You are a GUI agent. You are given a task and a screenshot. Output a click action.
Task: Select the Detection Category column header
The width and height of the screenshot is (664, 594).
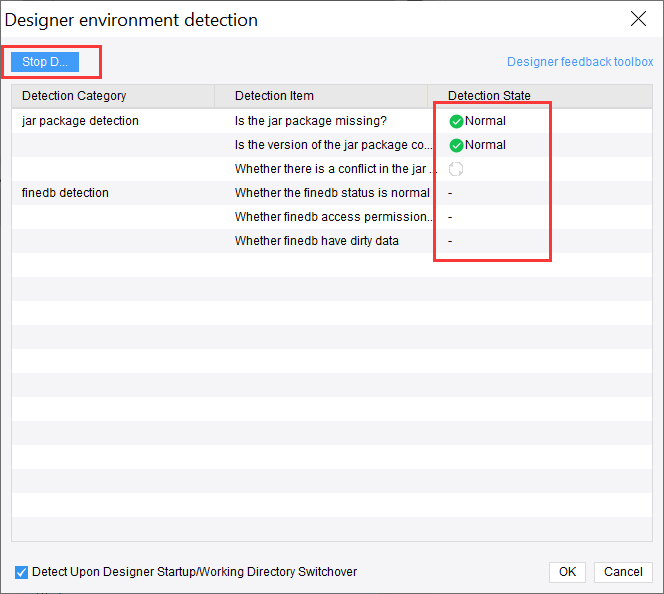coord(113,96)
